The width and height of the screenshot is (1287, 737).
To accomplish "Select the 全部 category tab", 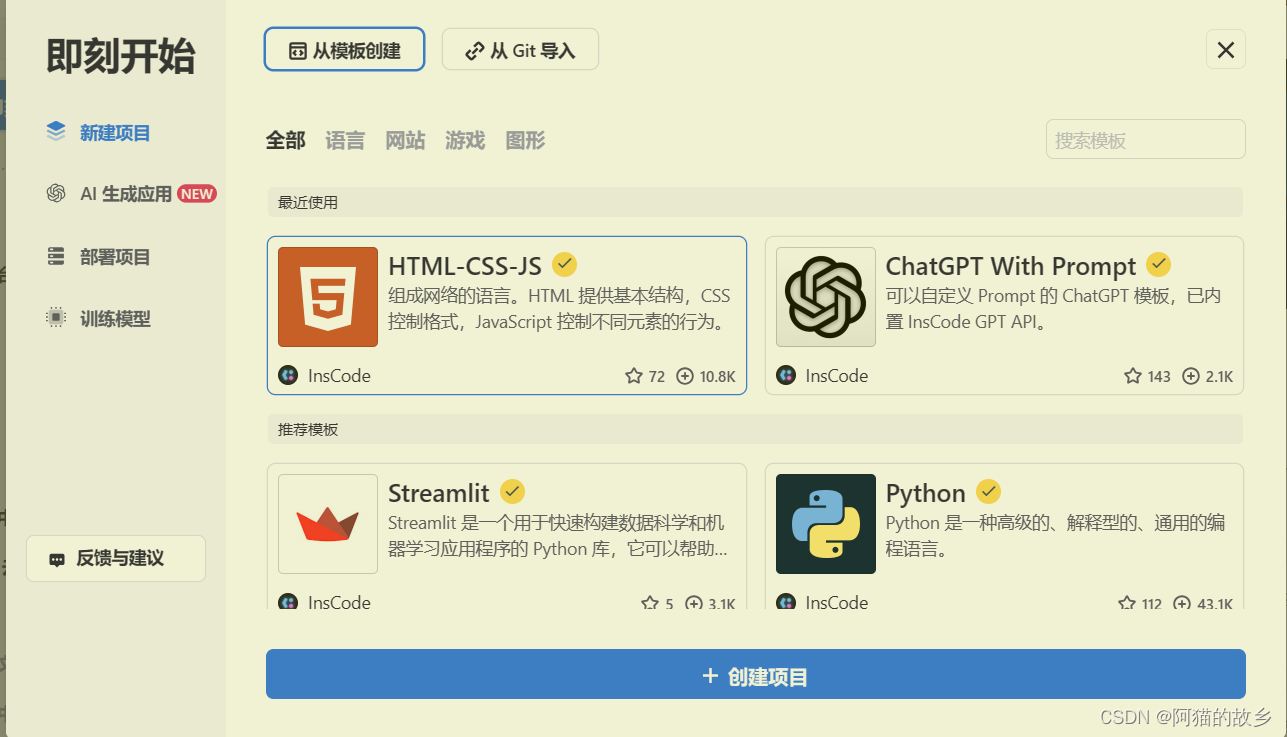I will coord(285,140).
